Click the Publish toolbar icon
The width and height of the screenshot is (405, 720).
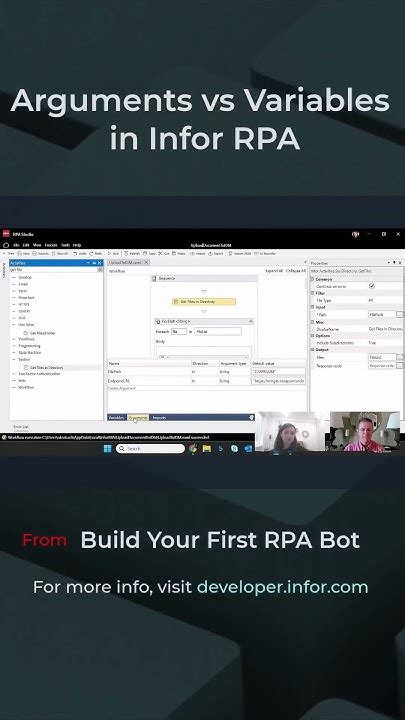pyautogui.click(x=132, y=253)
